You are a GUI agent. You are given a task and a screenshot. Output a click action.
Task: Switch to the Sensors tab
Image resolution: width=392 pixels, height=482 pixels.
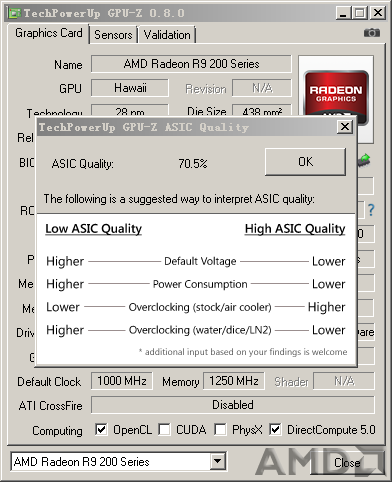(x=113, y=35)
